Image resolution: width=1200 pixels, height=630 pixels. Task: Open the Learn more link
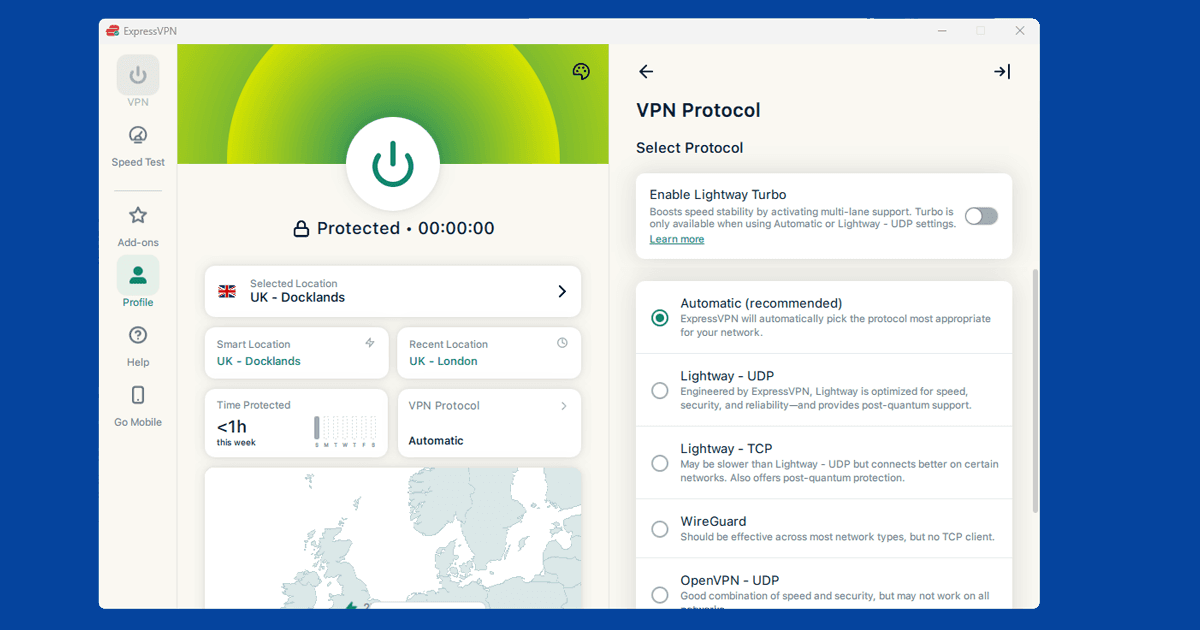point(677,239)
